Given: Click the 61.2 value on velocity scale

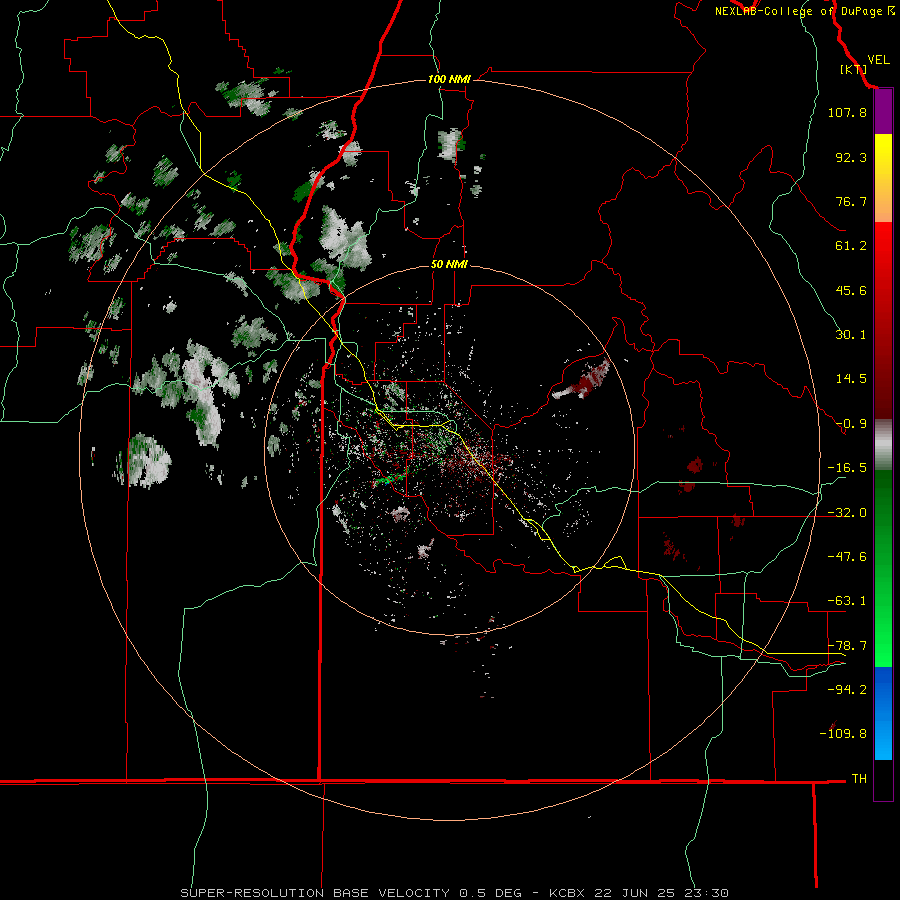Looking at the screenshot, I should coord(851,246).
